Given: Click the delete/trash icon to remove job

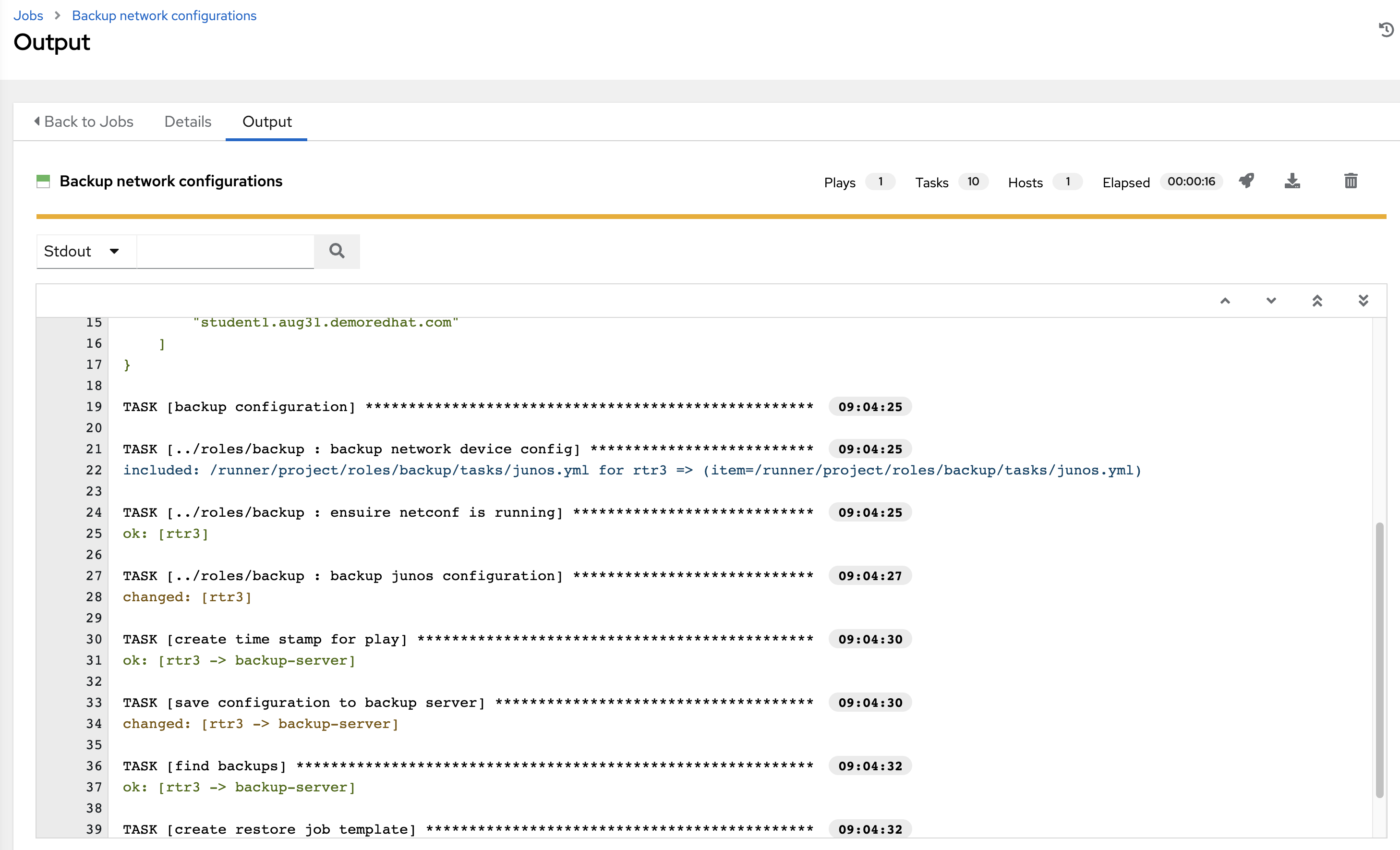Looking at the screenshot, I should pos(1350,181).
